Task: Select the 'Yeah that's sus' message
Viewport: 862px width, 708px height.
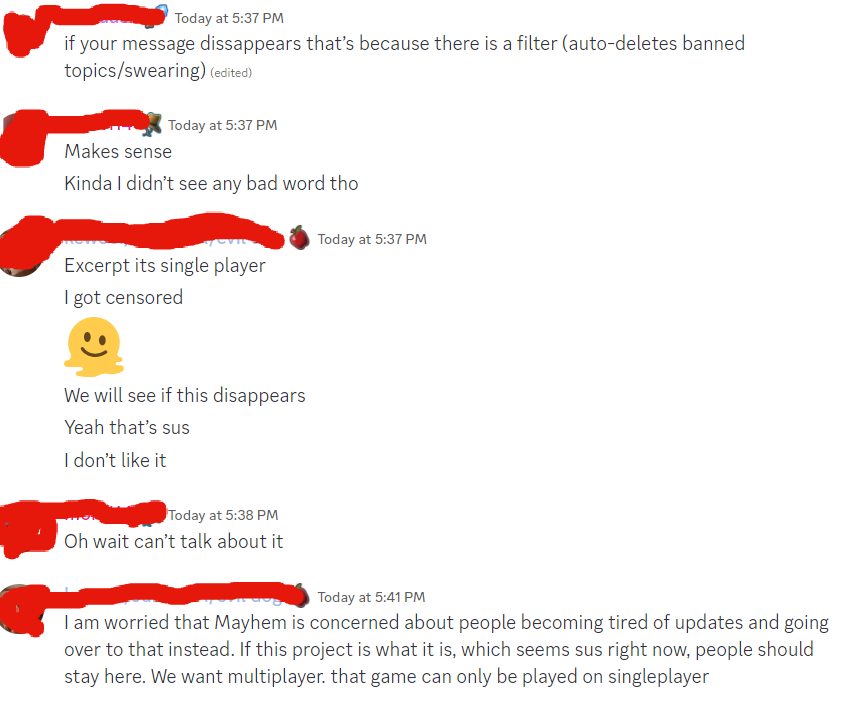Action: pos(127,427)
